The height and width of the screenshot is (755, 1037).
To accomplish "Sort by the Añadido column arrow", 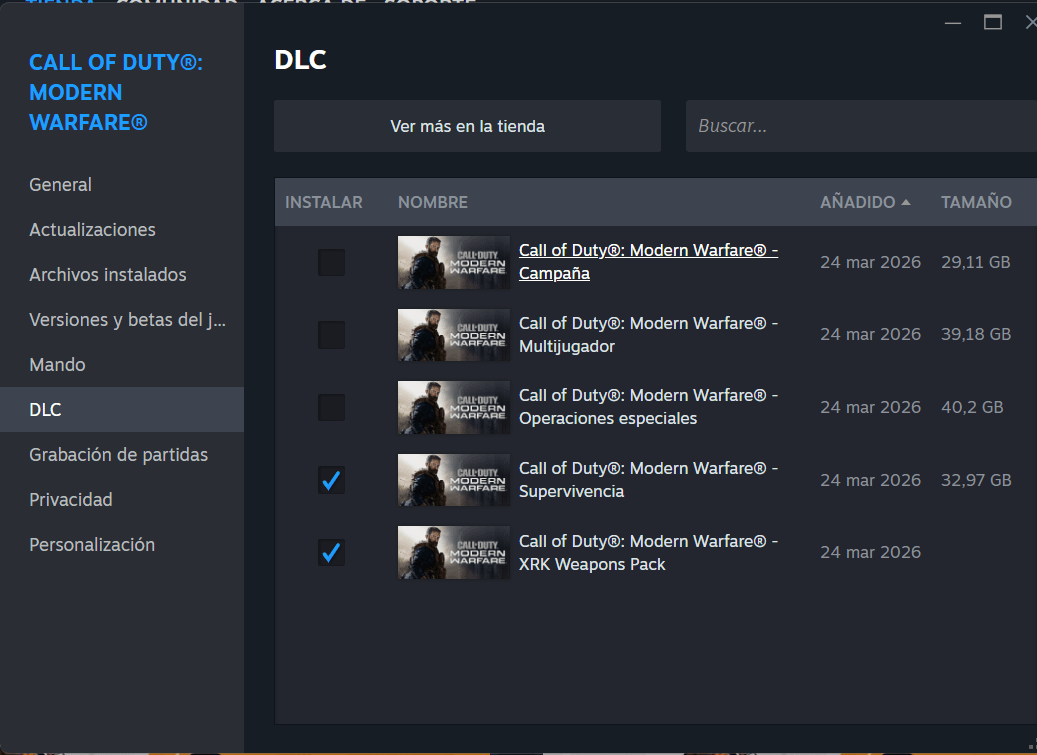I will tap(906, 202).
